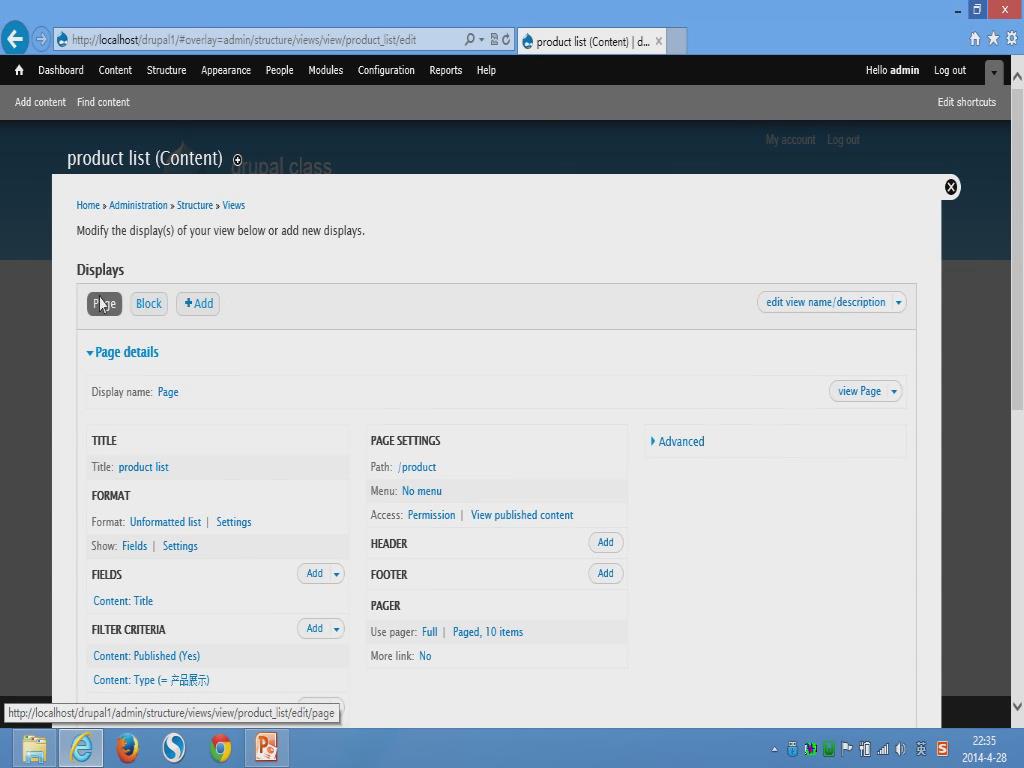The height and width of the screenshot is (768, 1024).
Task: Click the volume speaker tray icon
Action: click(x=901, y=749)
